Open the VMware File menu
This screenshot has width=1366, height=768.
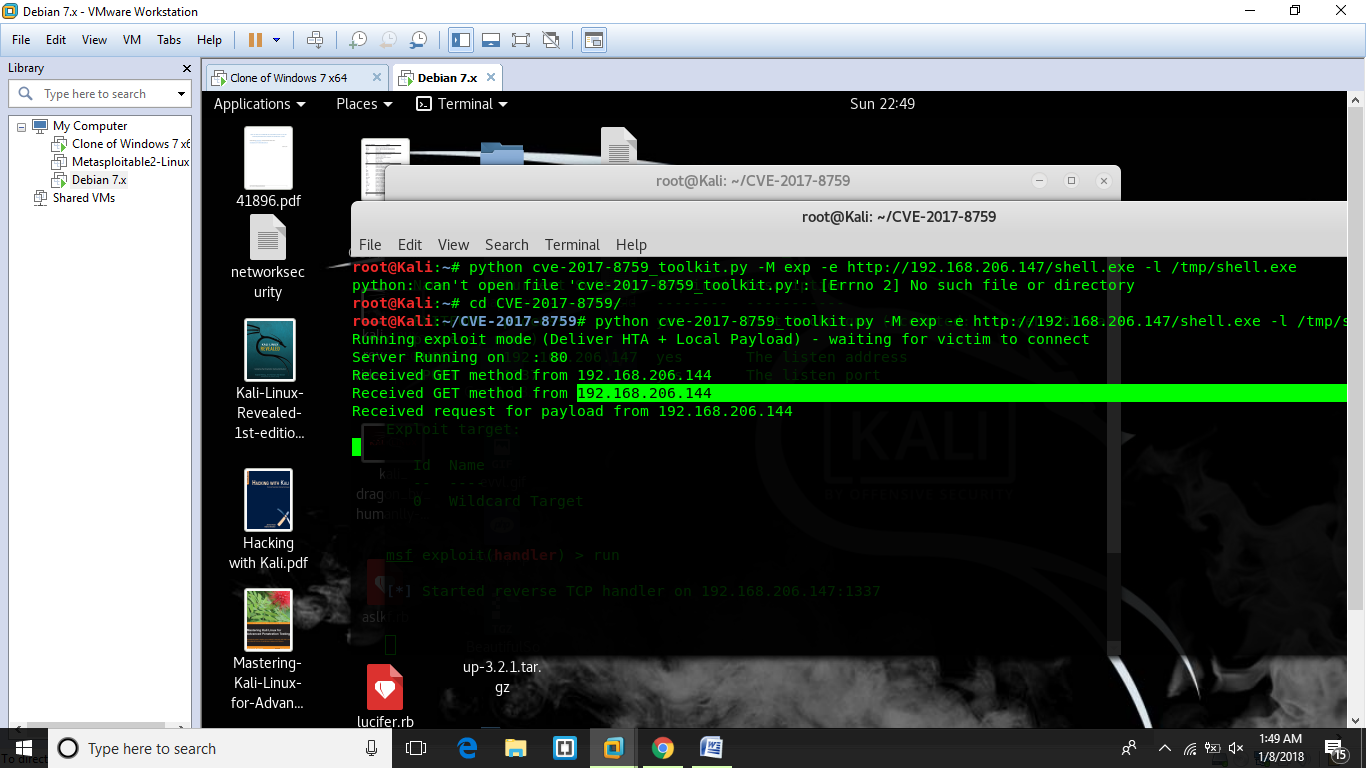pos(21,40)
